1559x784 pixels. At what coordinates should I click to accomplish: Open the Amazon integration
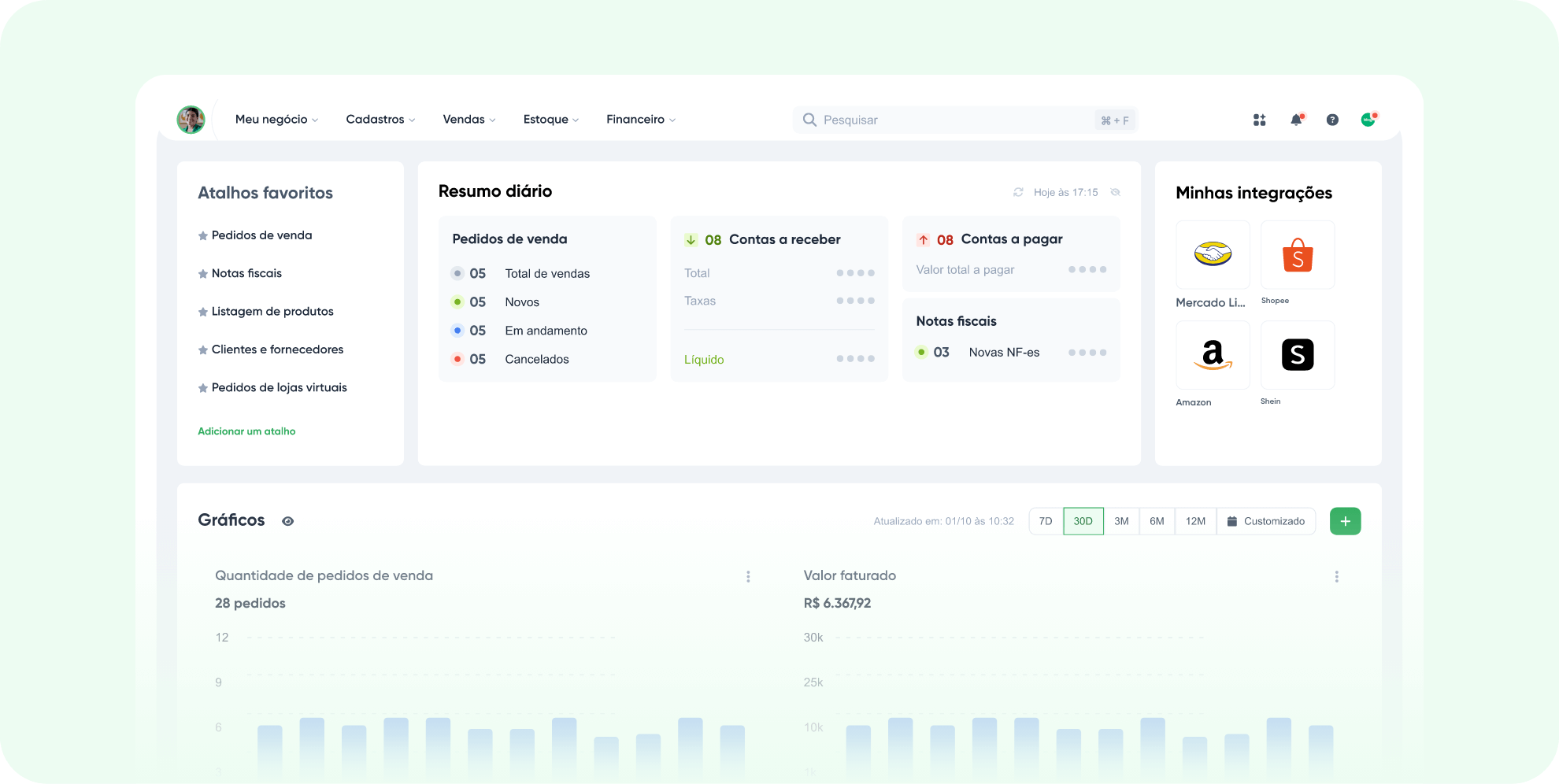(x=1213, y=355)
